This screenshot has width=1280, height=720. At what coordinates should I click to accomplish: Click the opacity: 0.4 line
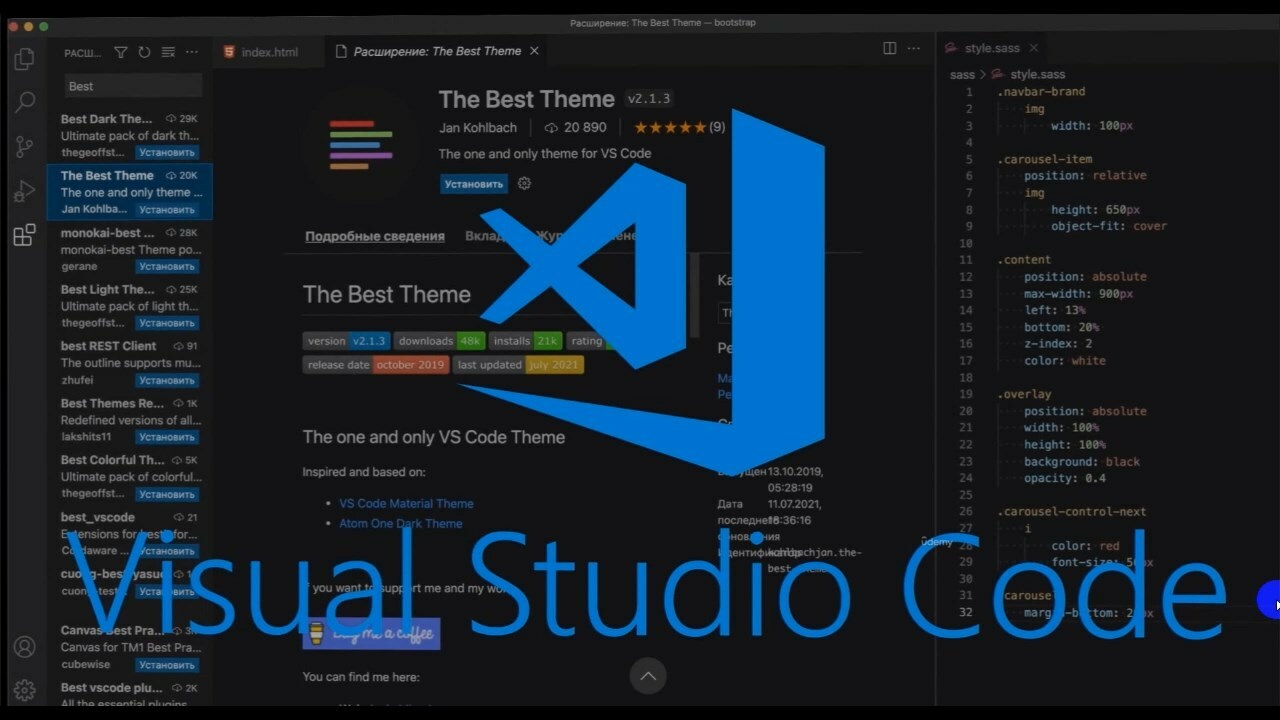[x=1065, y=479]
